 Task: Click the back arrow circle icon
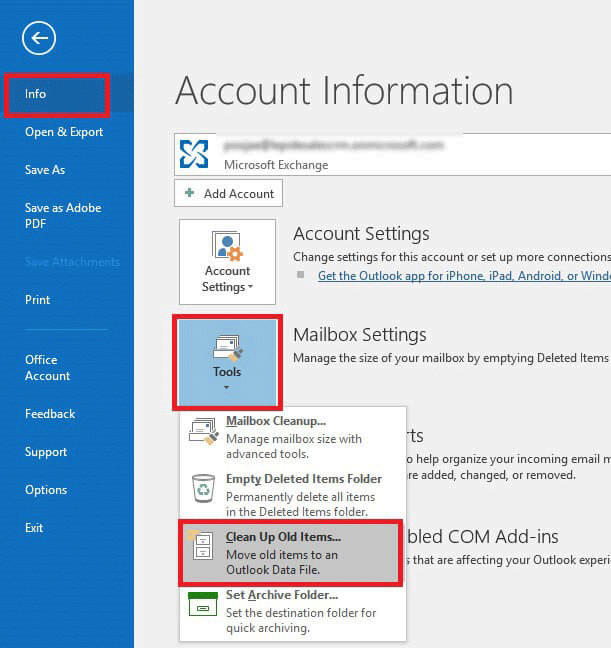pos(39,38)
